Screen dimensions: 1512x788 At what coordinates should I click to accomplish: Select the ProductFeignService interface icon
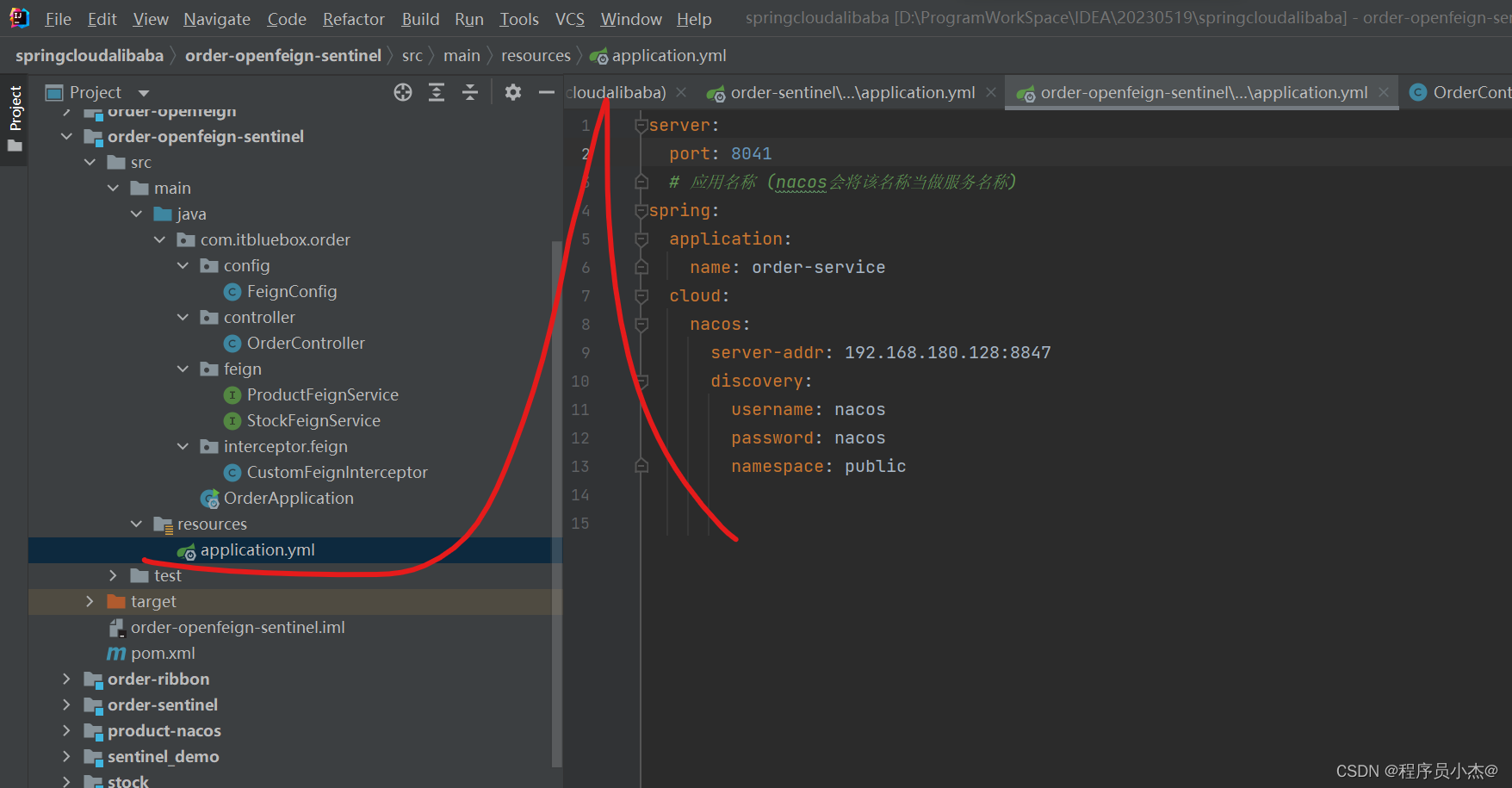[232, 395]
